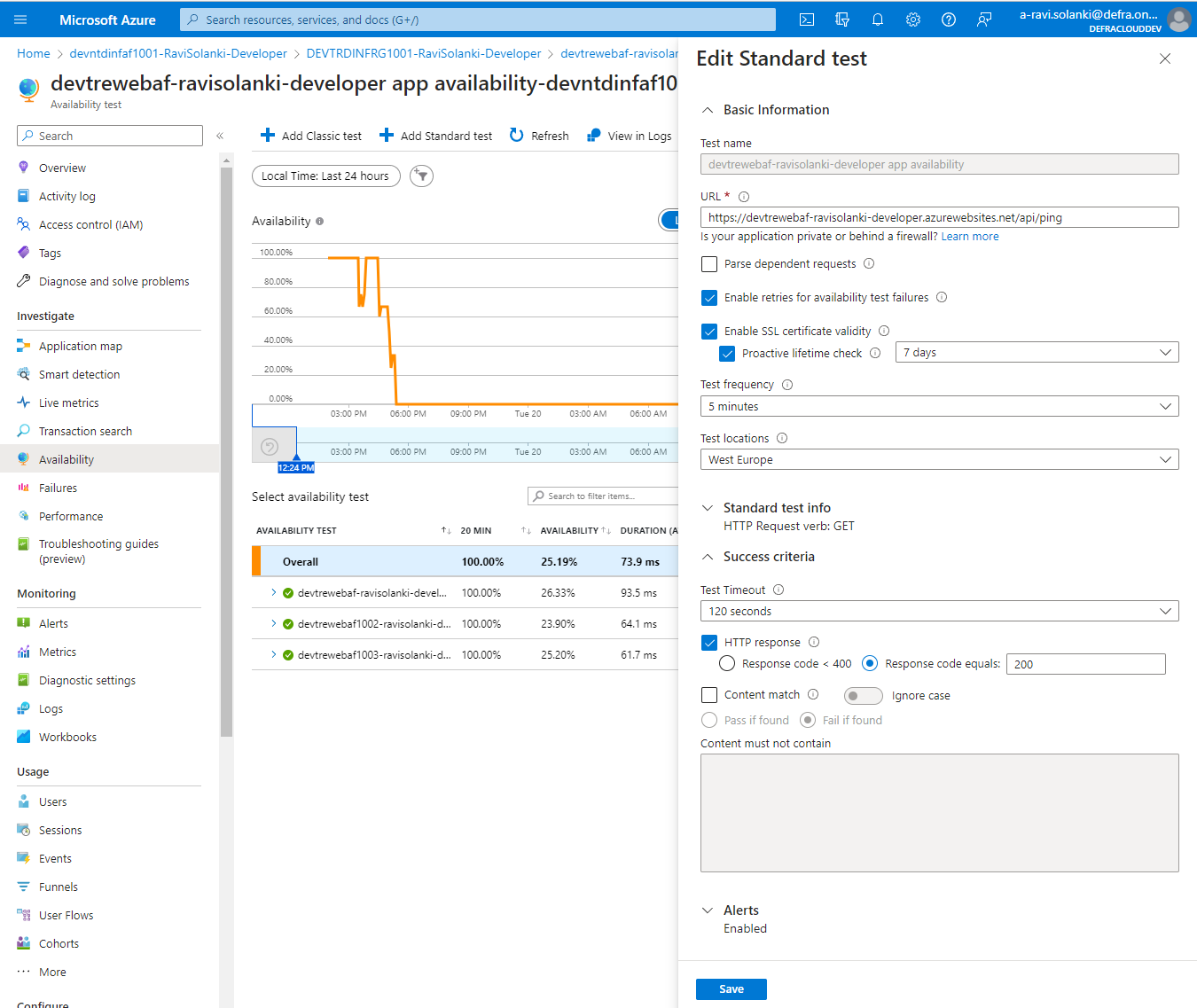Click info icon beside Test frequency
The image size is (1197, 1008).
tap(787, 385)
